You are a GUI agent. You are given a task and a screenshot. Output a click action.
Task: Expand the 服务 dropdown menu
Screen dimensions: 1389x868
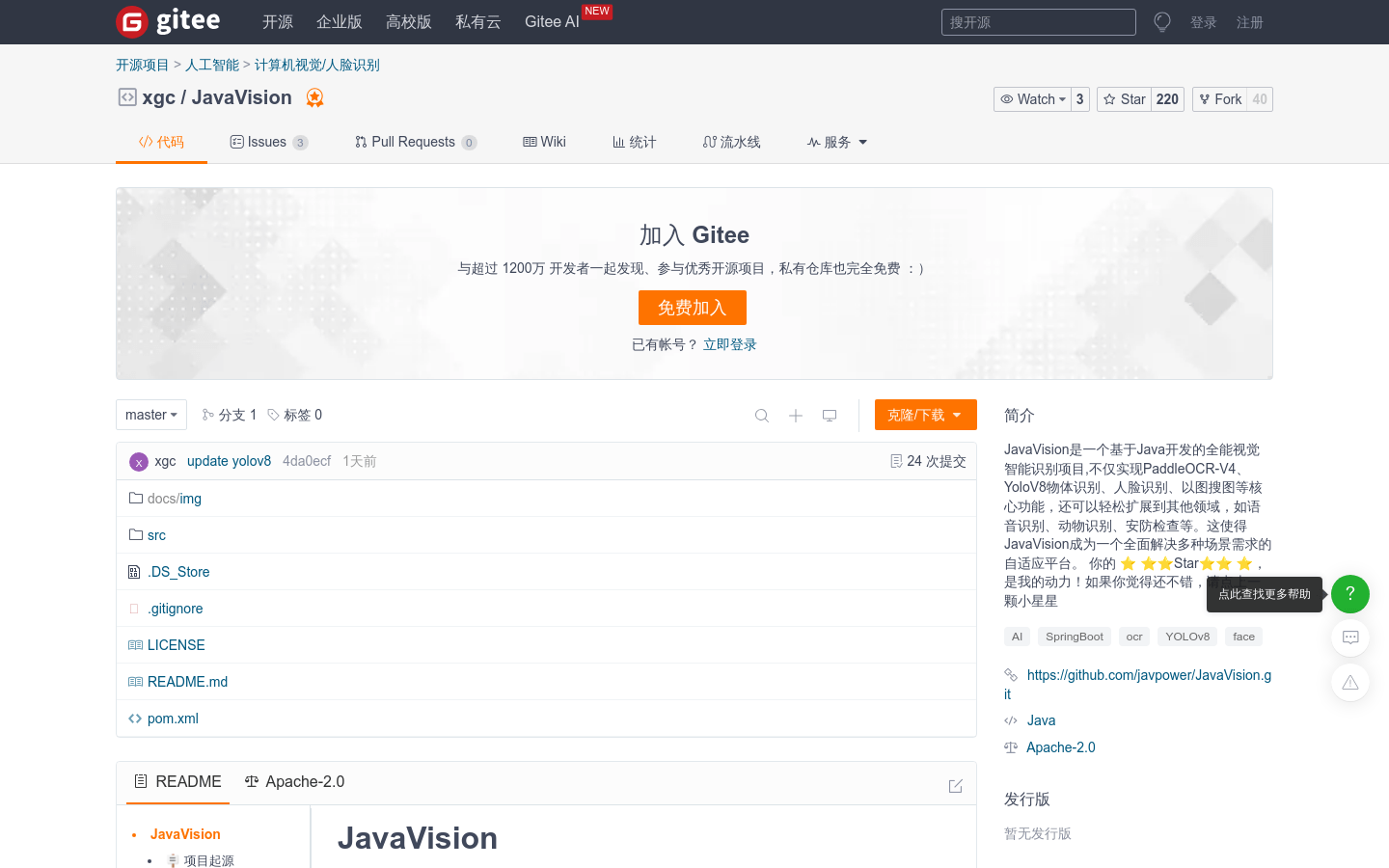tap(837, 142)
